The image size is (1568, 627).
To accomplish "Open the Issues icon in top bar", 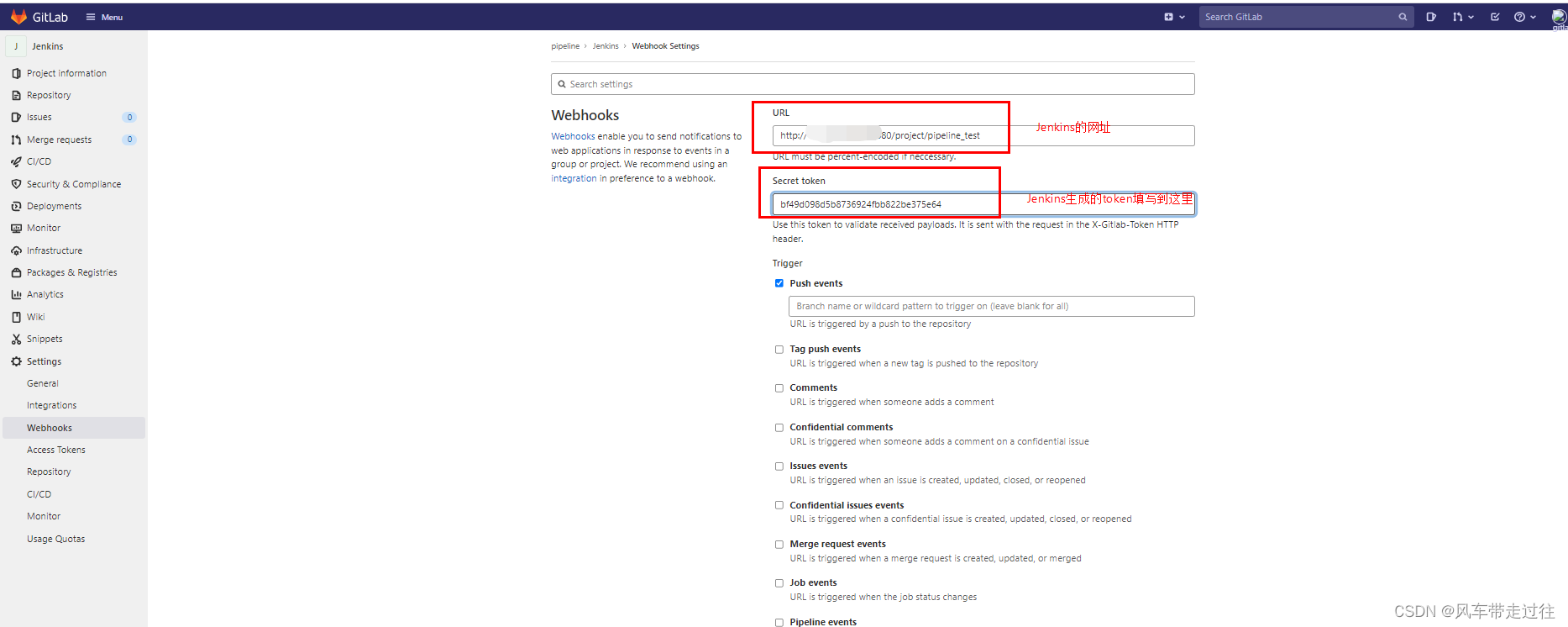I will pos(1431,17).
